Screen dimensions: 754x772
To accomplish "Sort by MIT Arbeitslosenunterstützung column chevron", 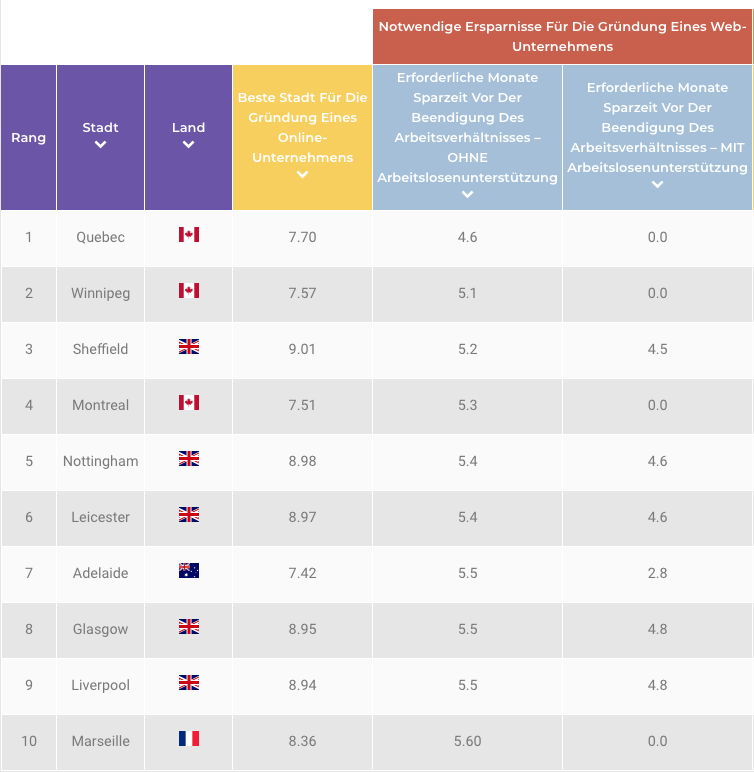I will point(657,185).
